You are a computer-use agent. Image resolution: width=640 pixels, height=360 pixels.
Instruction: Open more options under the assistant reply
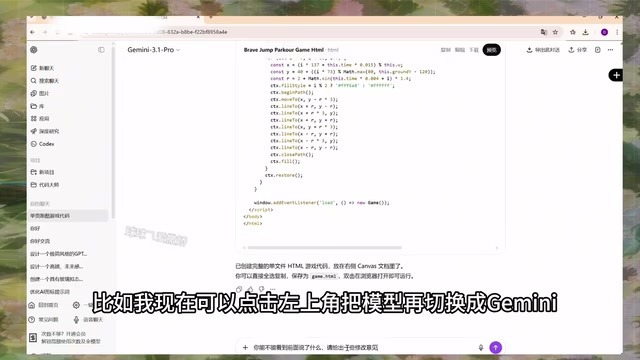pyautogui.click(x=272, y=289)
